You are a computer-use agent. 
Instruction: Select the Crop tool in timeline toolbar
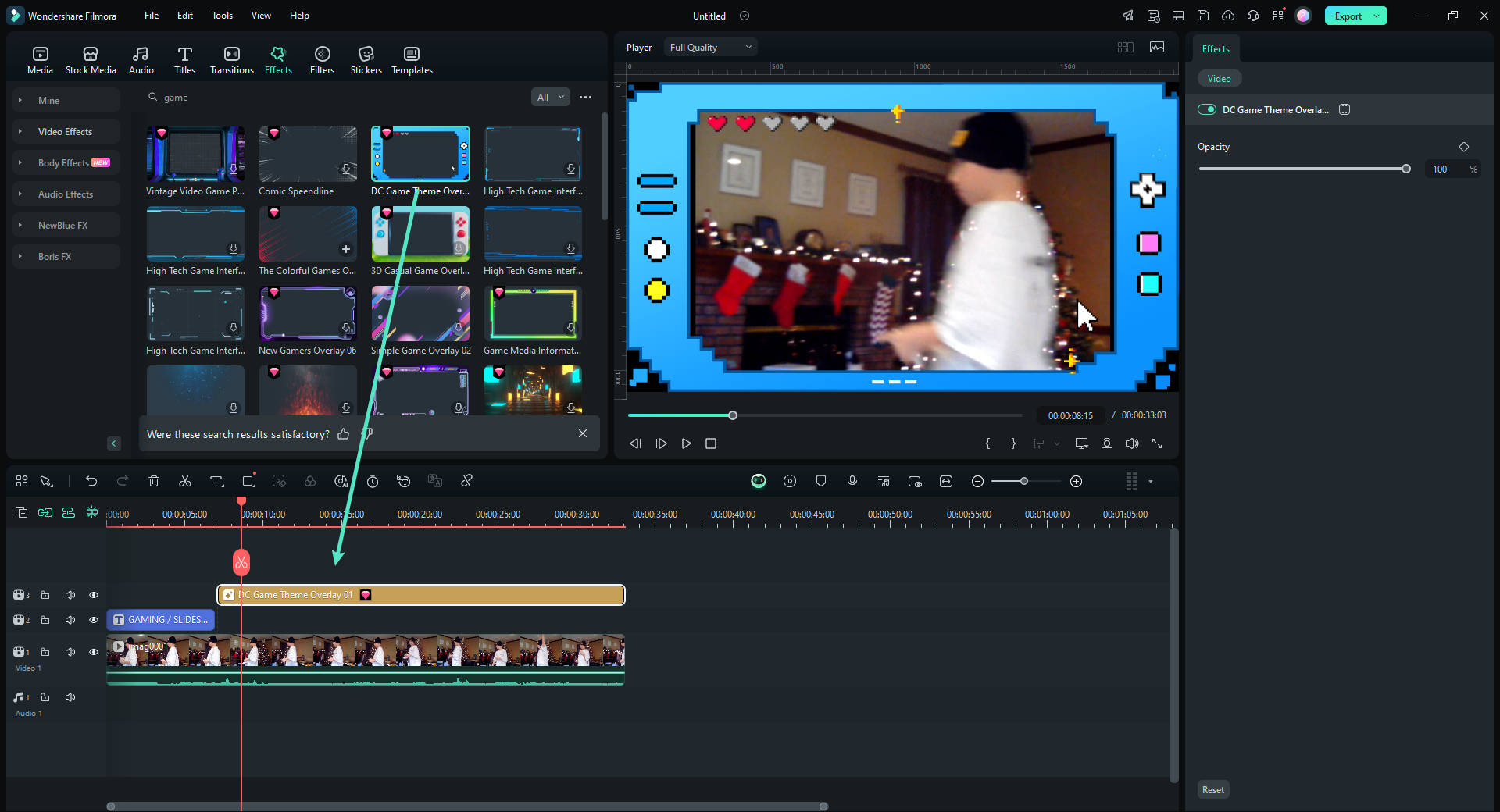(248, 481)
